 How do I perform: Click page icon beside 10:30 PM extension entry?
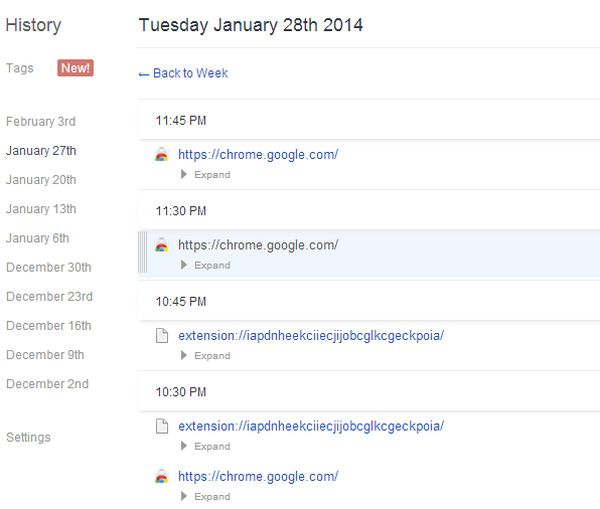(x=162, y=427)
